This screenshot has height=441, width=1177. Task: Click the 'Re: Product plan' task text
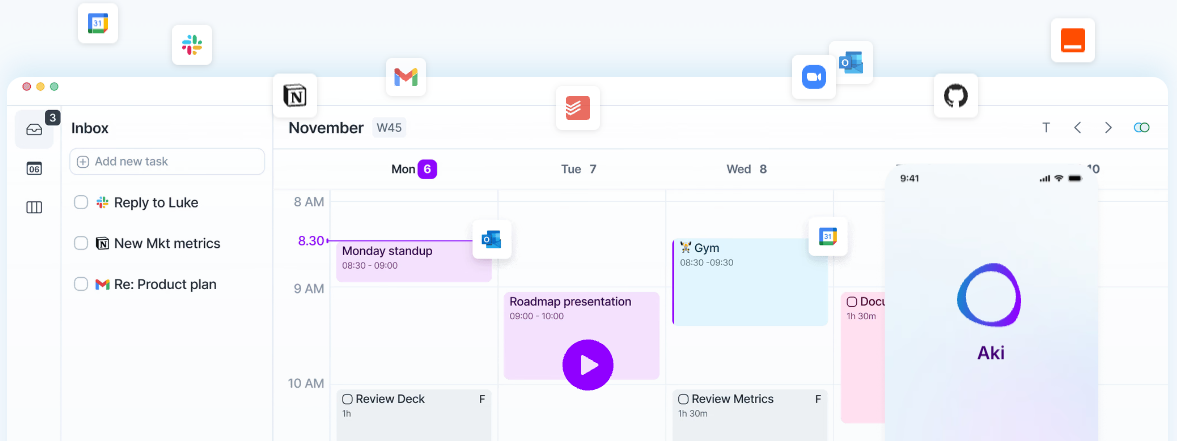click(165, 285)
